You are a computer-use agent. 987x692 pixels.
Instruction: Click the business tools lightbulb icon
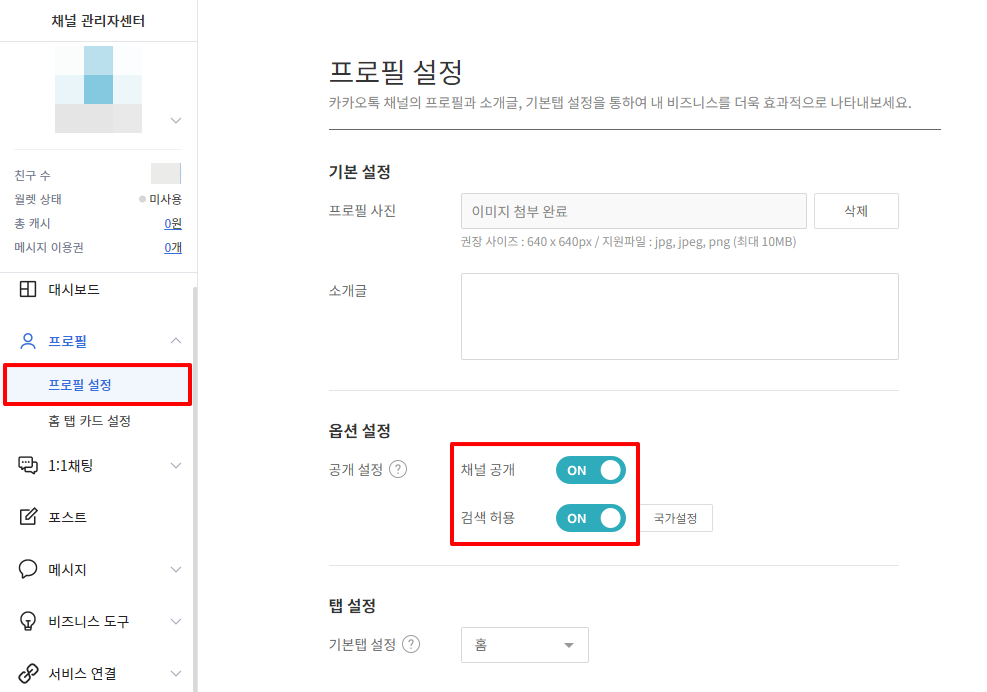click(x=28, y=621)
